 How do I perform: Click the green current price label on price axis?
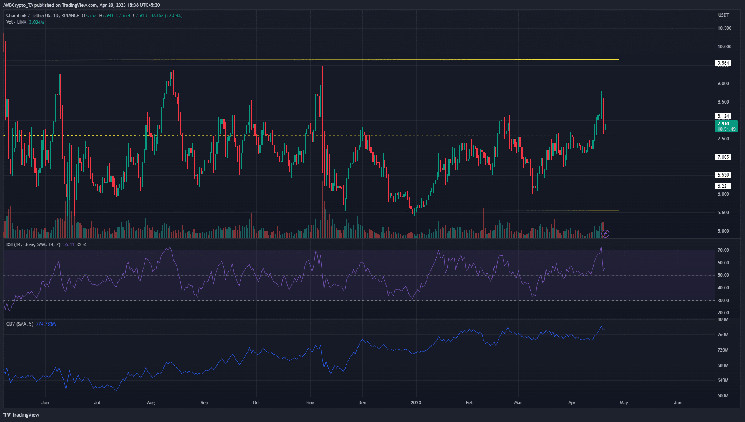coord(721,126)
